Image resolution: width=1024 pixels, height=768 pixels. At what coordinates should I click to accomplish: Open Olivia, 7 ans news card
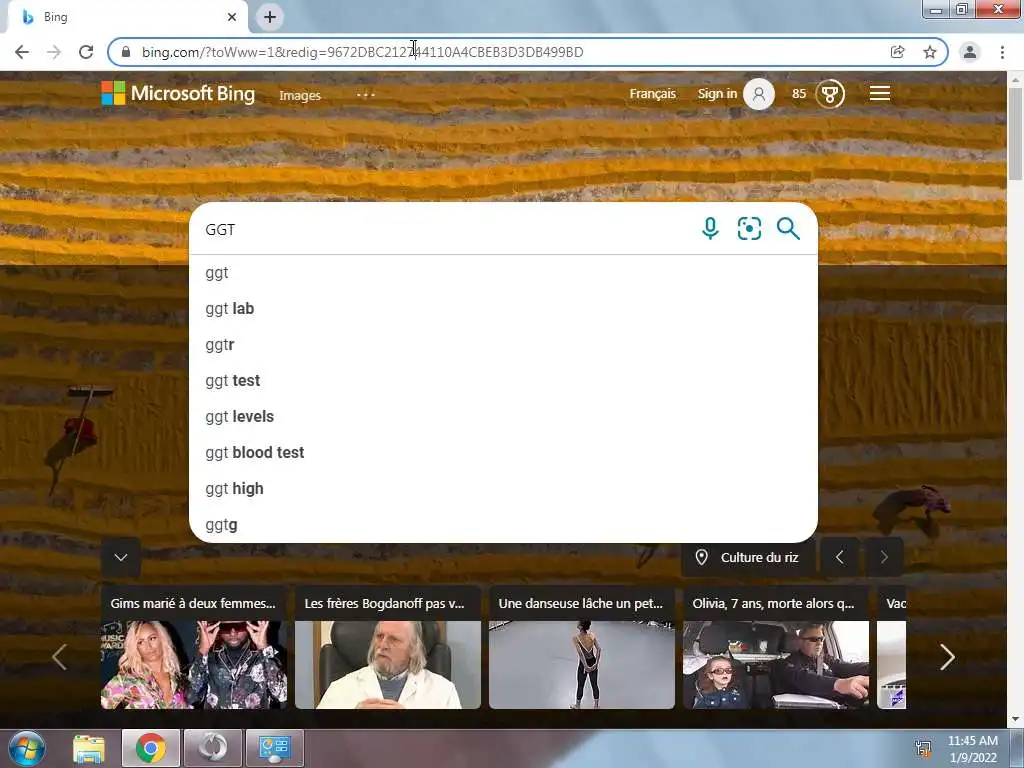tap(776, 648)
